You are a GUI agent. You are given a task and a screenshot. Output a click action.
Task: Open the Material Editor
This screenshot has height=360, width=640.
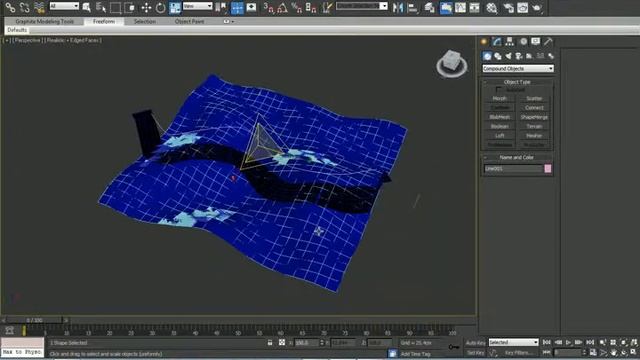[491, 7]
